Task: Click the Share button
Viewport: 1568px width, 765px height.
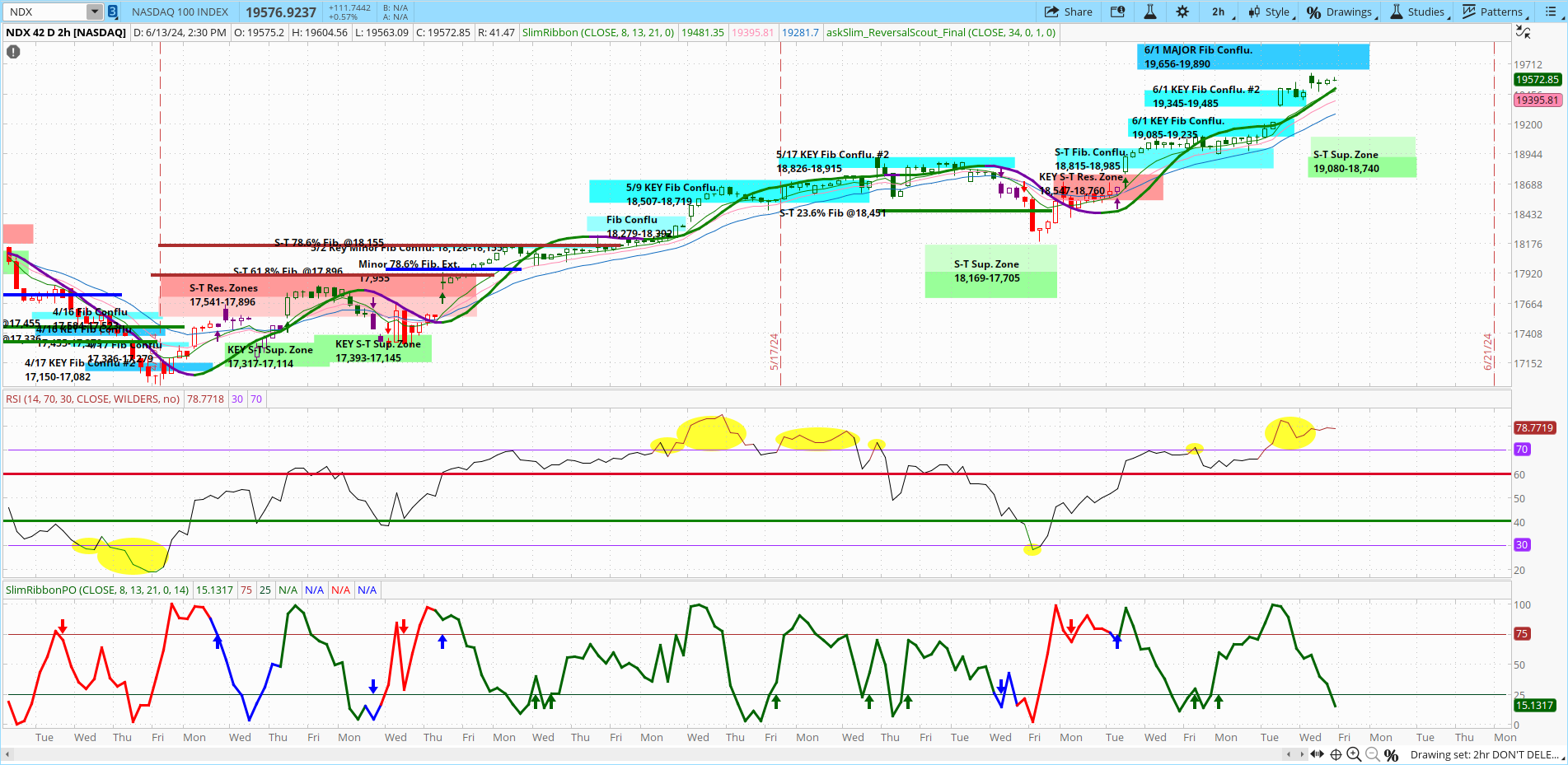Action: tap(1070, 11)
